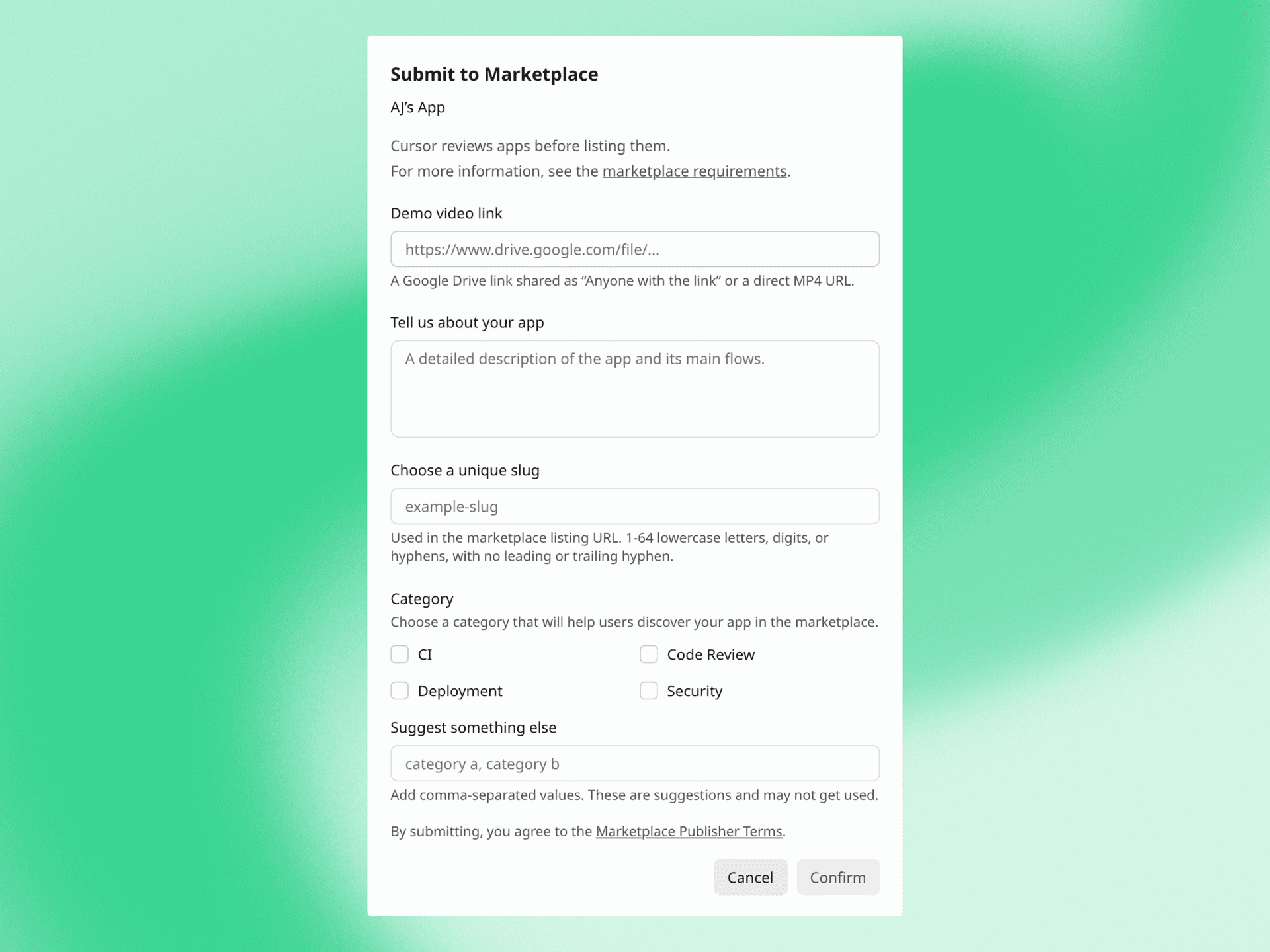The image size is (1270, 952).
Task: Open the marketplace requirements link
Action: 694,171
